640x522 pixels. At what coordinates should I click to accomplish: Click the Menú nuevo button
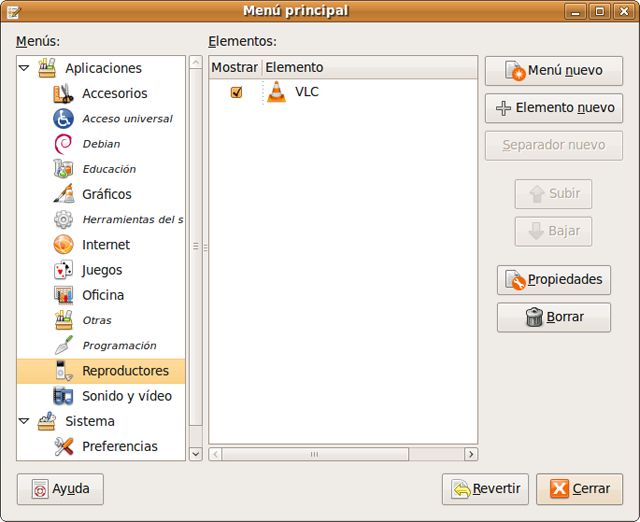pos(553,71)
